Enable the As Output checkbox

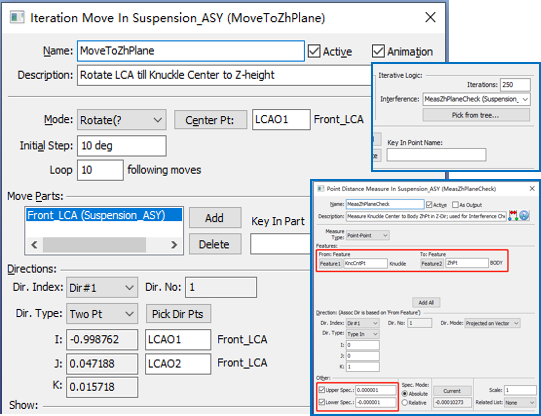point(455,205)
